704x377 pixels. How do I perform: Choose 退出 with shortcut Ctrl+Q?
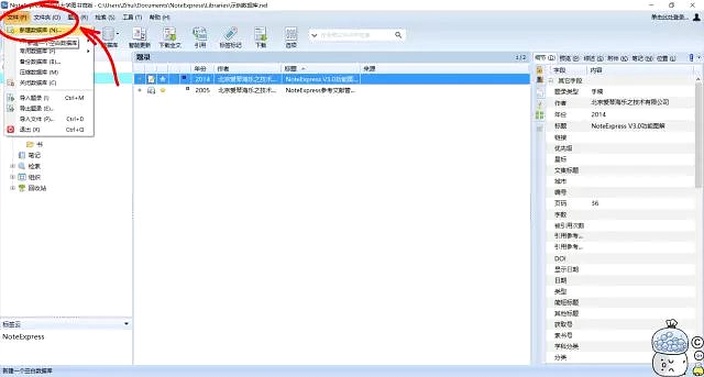pyautogui.click(x=49, y=129)
